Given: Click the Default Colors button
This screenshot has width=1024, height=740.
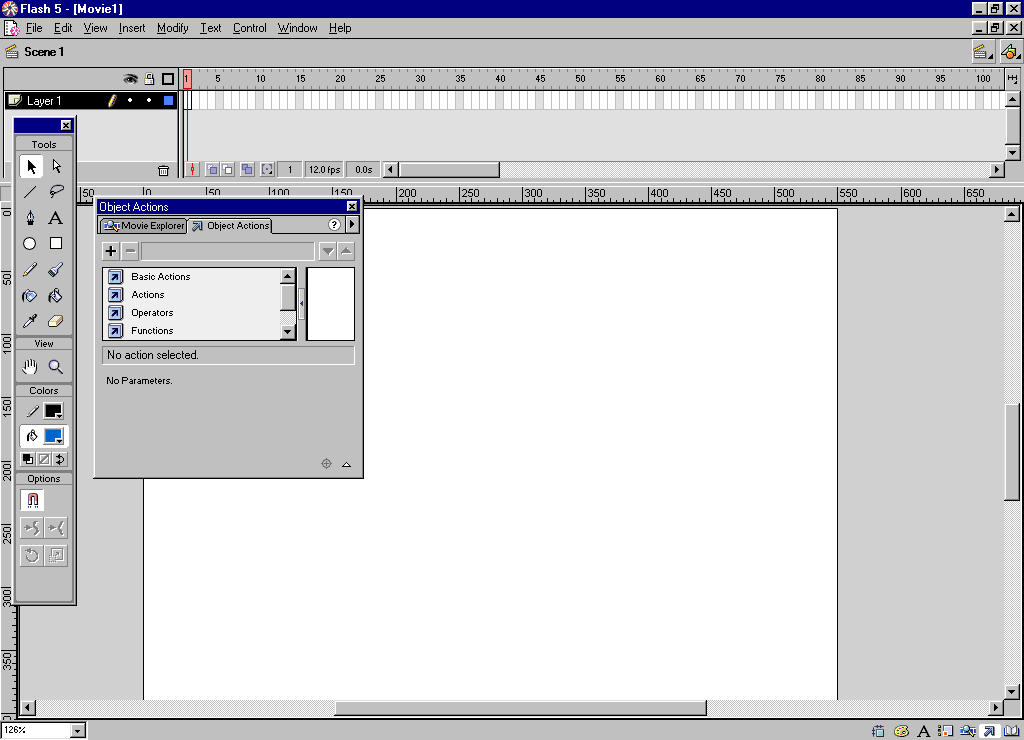Looking at the screenshot, I should [x=27, y=459].
